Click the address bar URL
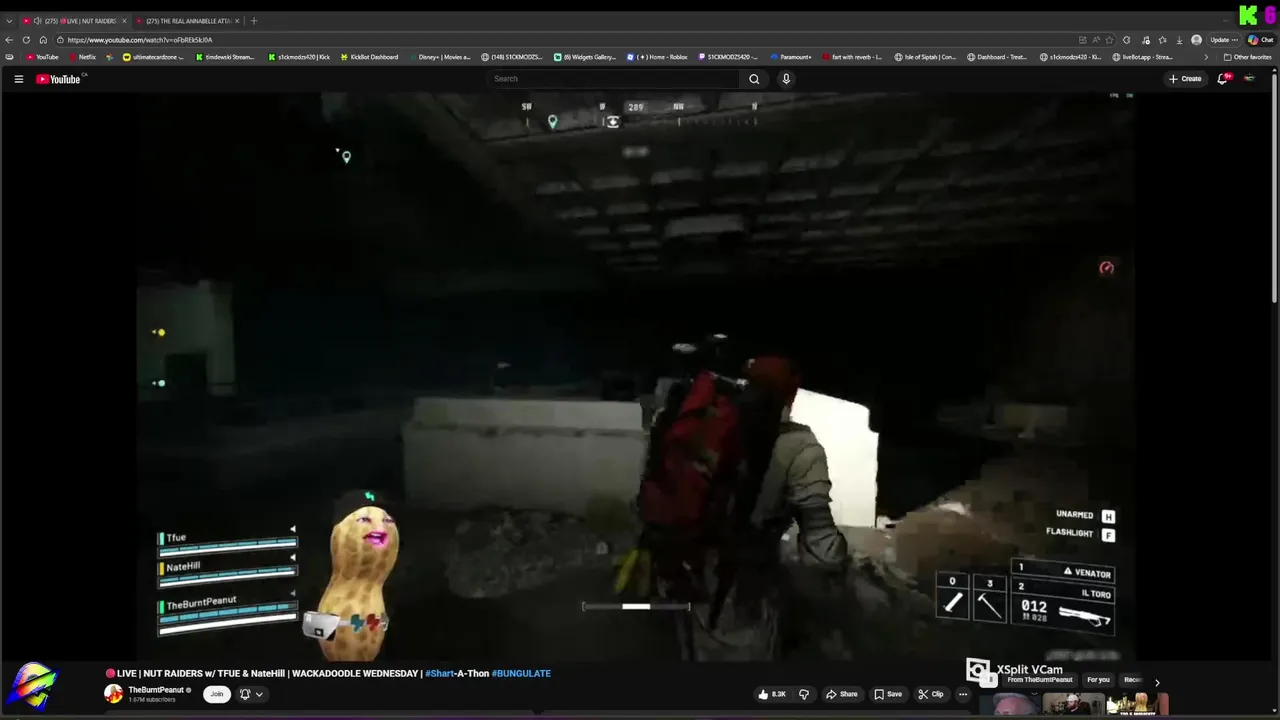Image resolution: width=1280 pixels, height=720 pixels. click(140, 40)
